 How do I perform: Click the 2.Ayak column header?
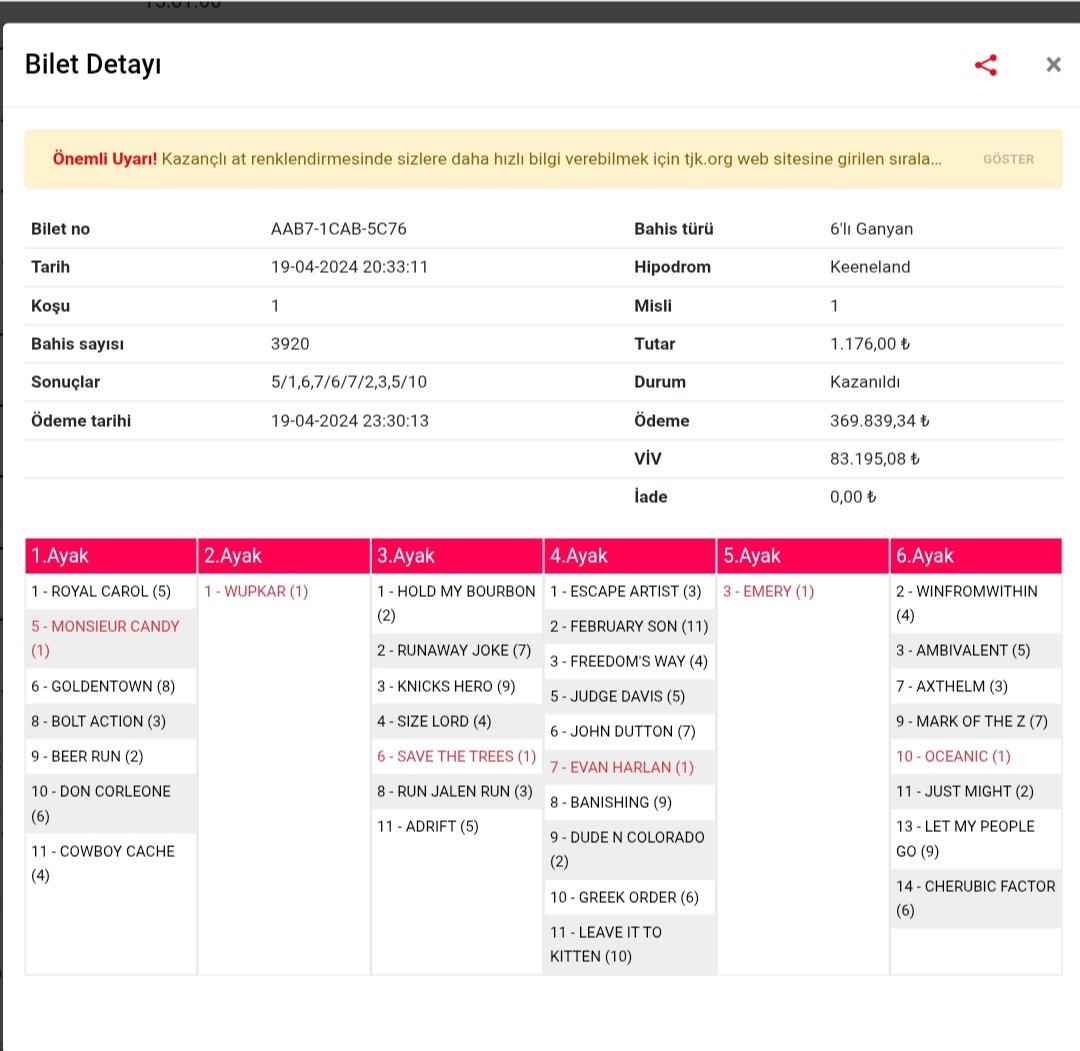point(284,556)
